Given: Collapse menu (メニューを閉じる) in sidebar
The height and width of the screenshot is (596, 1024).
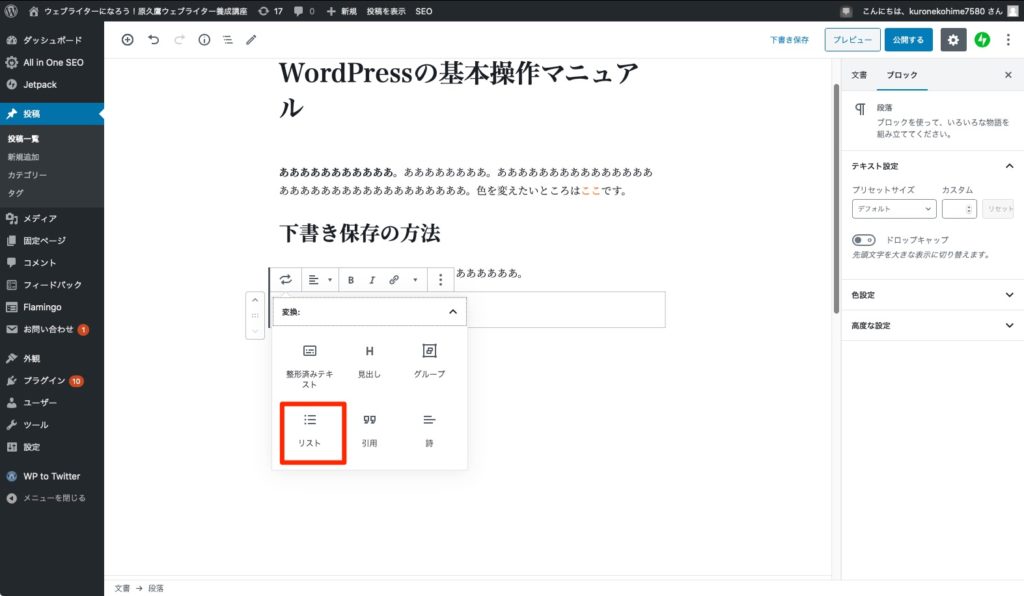Looking at the screenshot, I should coord(46,497).
